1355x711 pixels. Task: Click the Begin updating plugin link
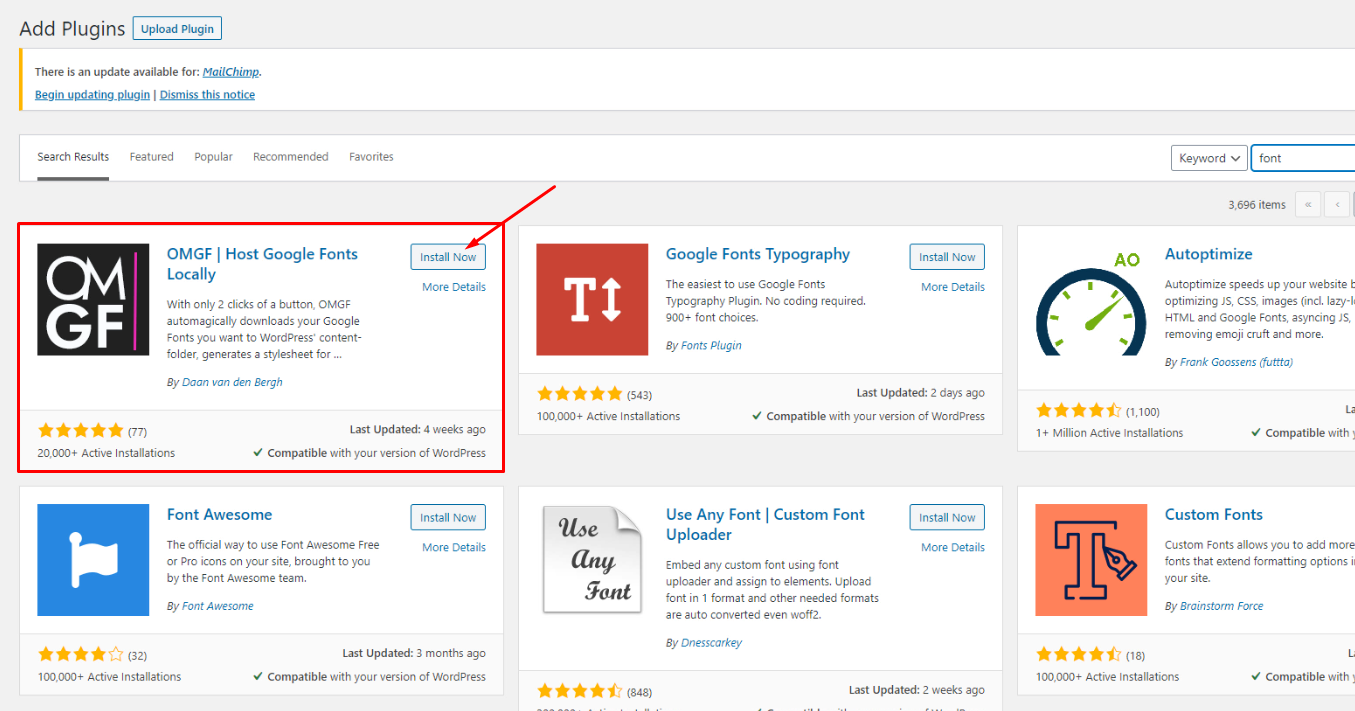(x=92, y=94)
